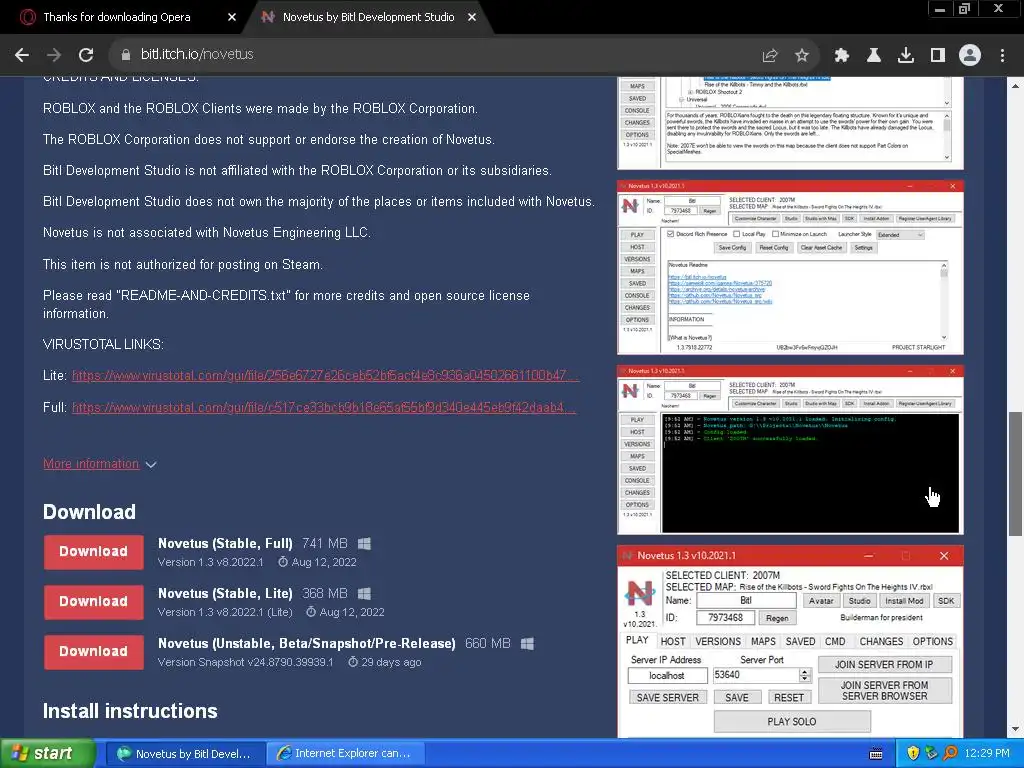1024x768 pixels.
Task: Open the Lite VirusTotal link
Action: [x=325, y=376]
